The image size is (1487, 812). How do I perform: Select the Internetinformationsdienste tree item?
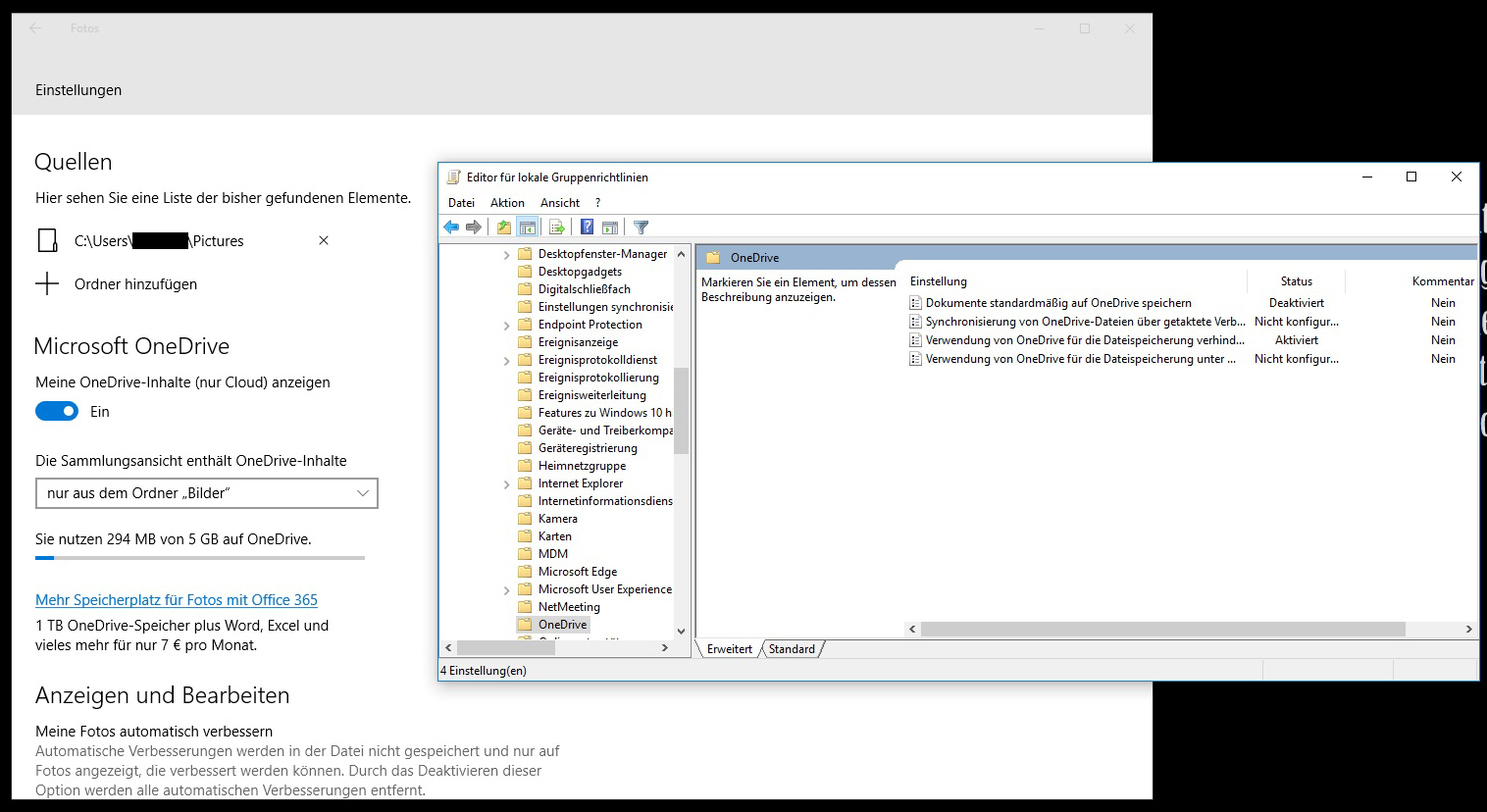coord(605,501)
